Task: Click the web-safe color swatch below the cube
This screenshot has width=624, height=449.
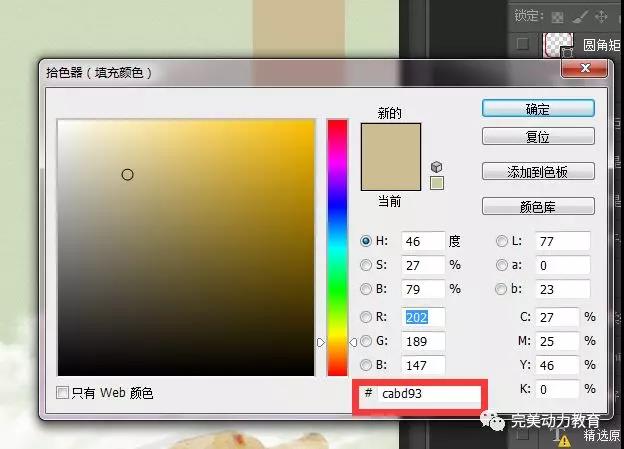Action: (436, 183)
